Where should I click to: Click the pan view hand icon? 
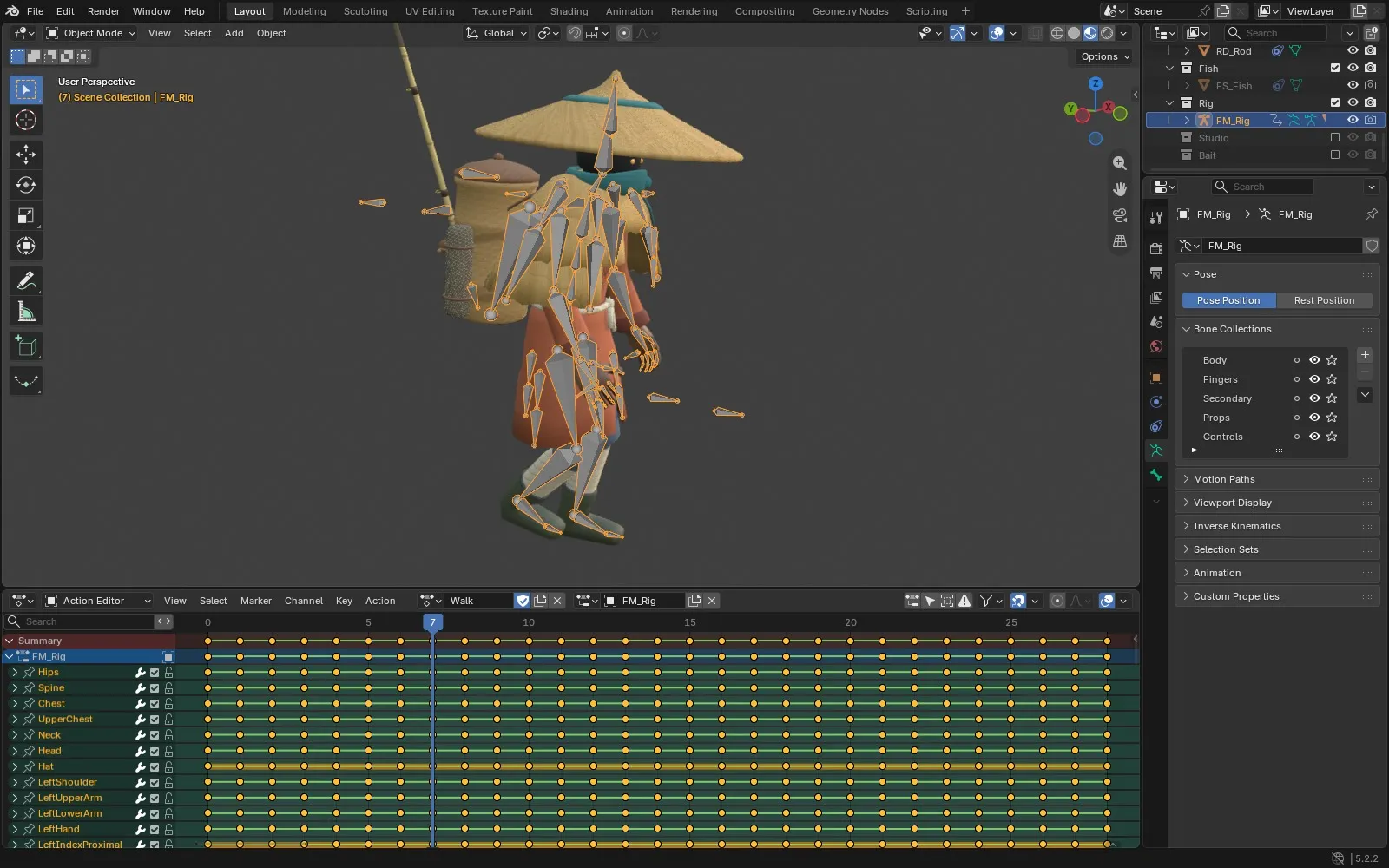pyautogui.click(x=1120, y=189)
